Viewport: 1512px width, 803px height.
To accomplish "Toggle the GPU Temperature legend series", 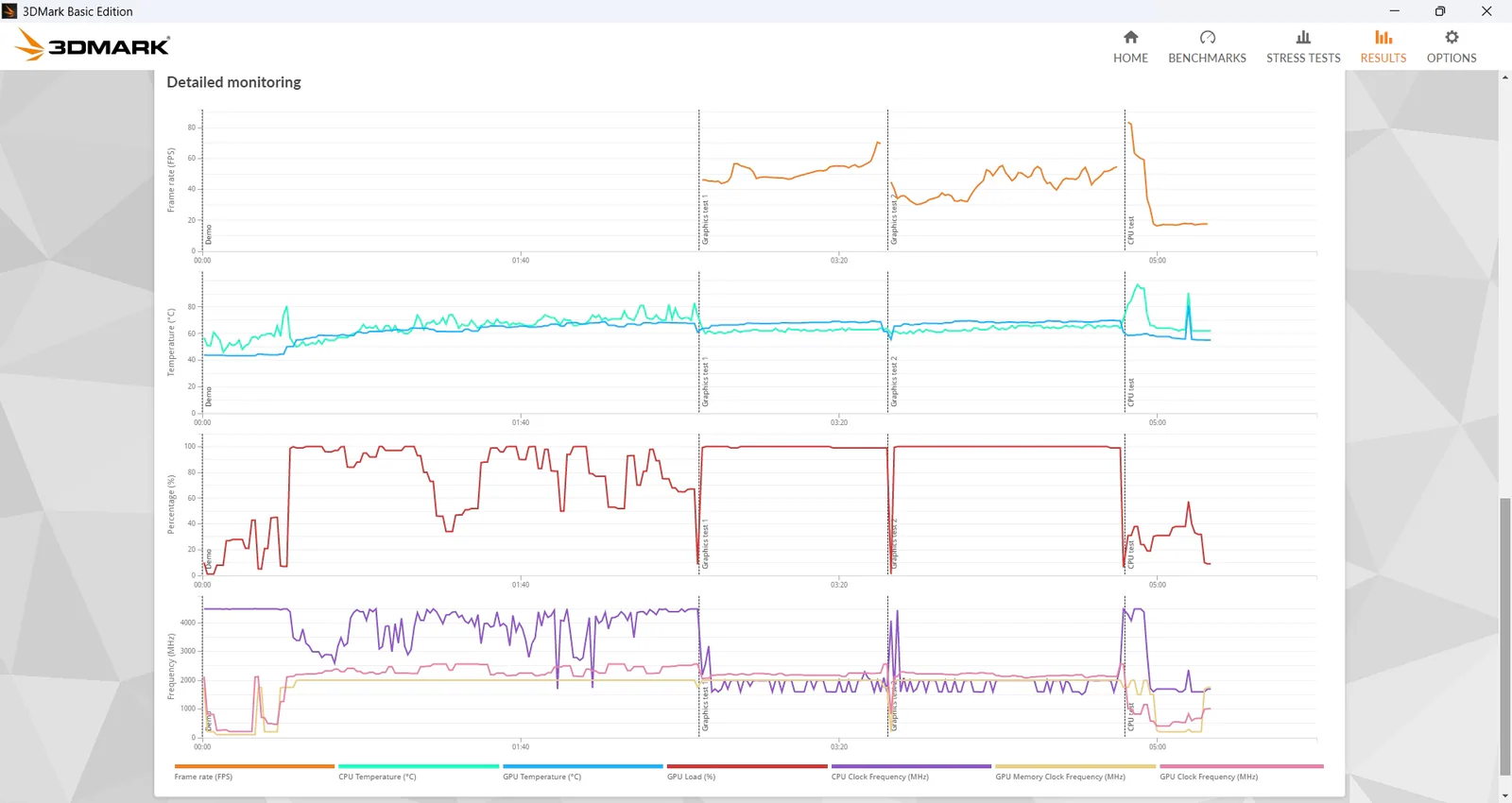I will tap(583, 772).
